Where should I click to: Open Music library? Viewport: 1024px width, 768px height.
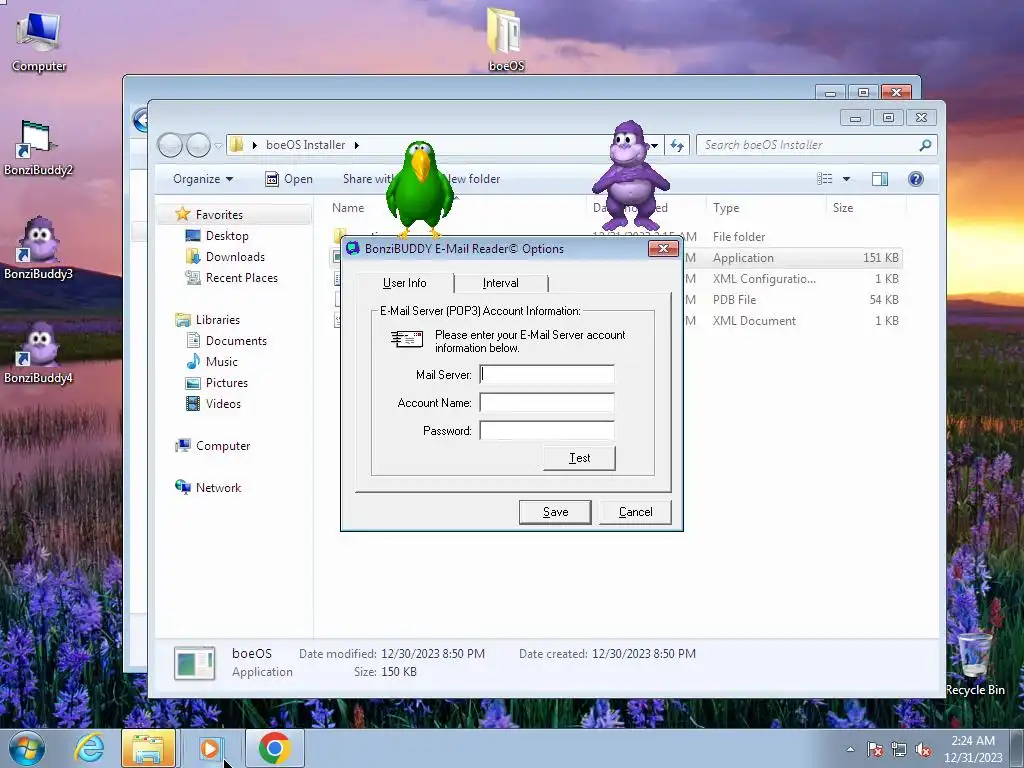(221, 361)
